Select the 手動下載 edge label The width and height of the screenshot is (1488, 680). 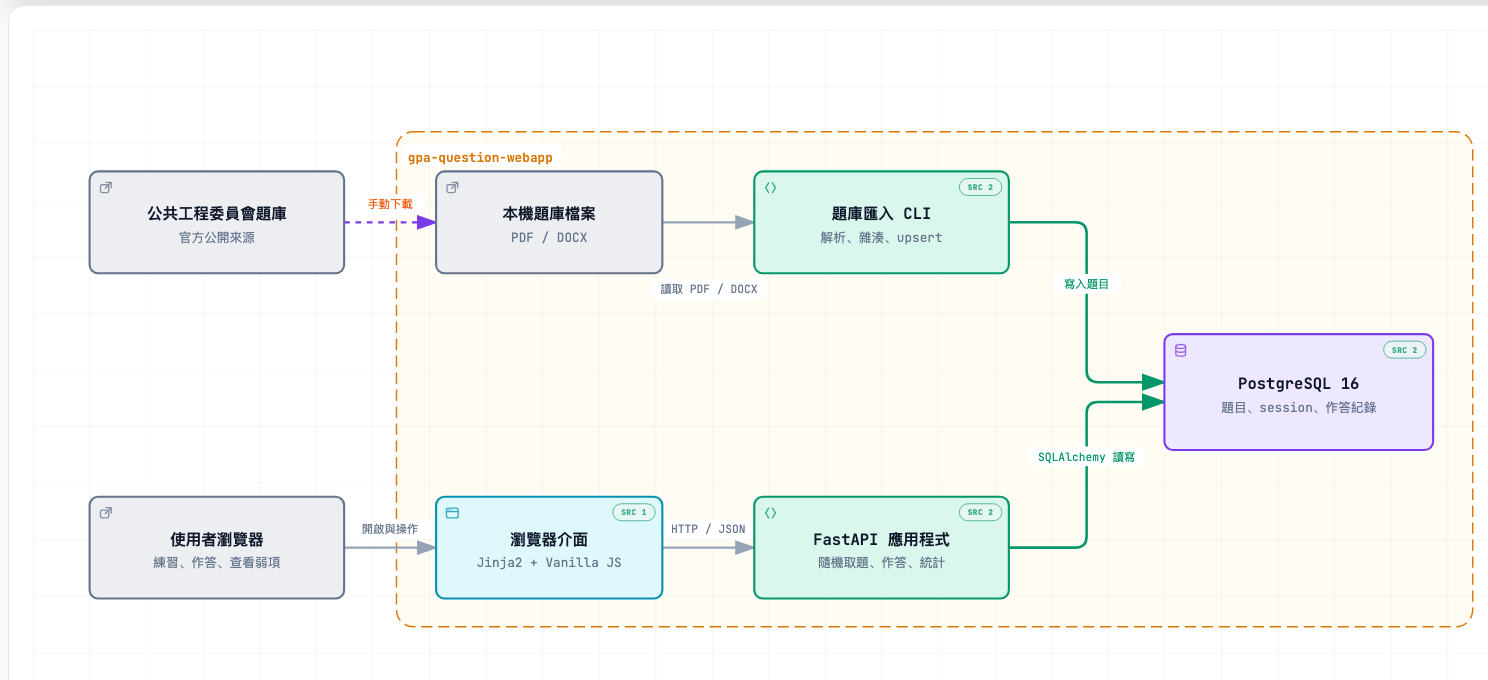pos(390,204)
